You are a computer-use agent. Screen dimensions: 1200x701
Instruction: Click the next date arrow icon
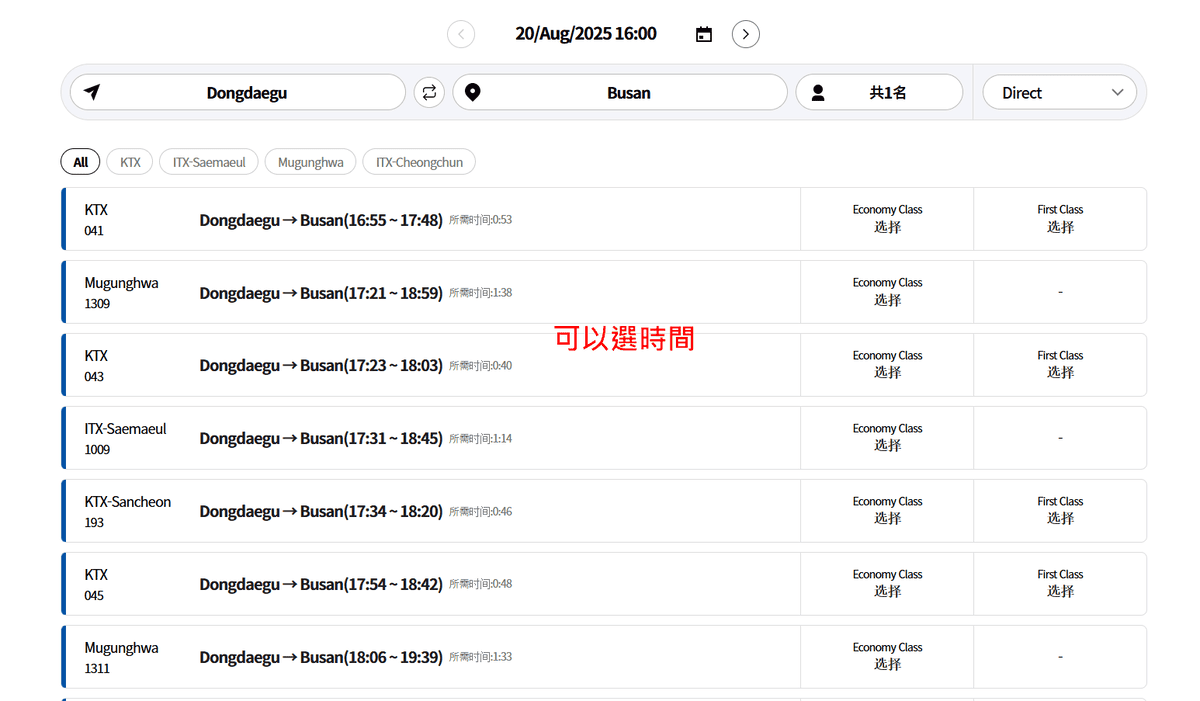coord(745,34)
